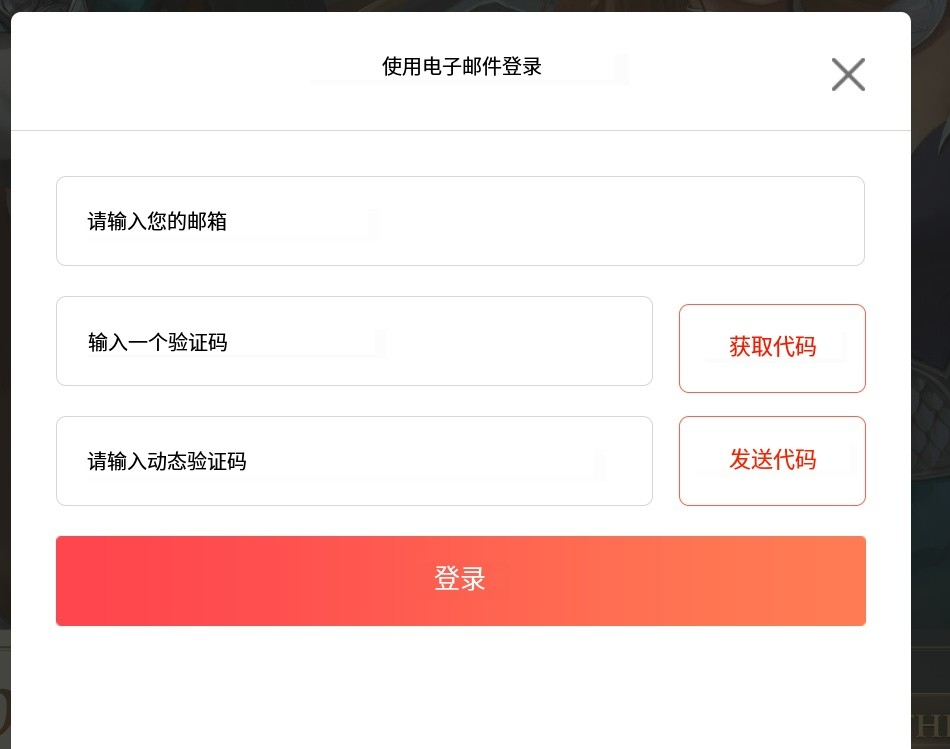
Task: Request a code with 获取代码
Action: (772, 348)
